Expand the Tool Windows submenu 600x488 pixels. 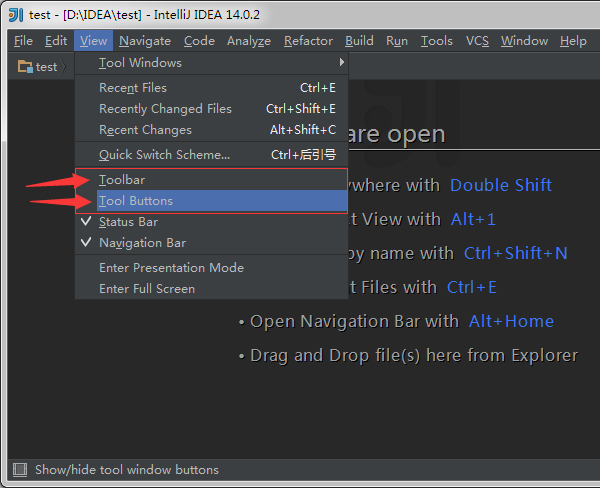coord(211,63)
